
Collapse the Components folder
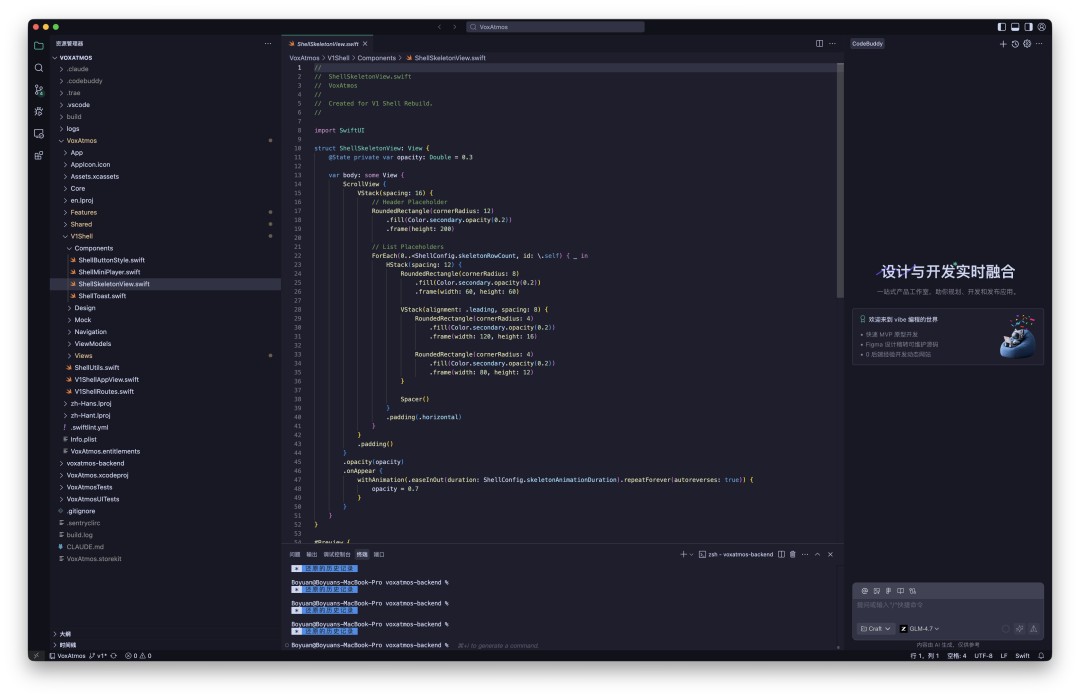click(93, 248)
